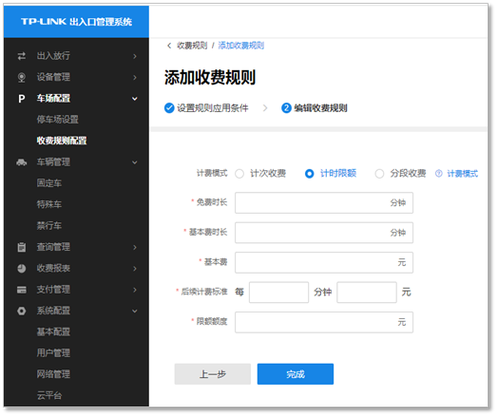The image size is (497, 416).
Task: Click the 系统配置 sidebar label
Action: (x=53, y=311)
